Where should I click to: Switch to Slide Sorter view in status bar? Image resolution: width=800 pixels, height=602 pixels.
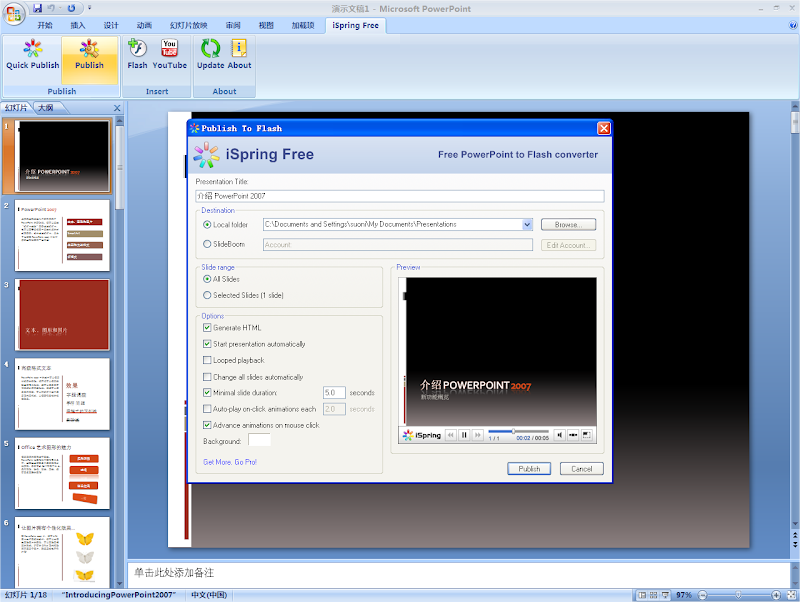click(x=654, y=595)
